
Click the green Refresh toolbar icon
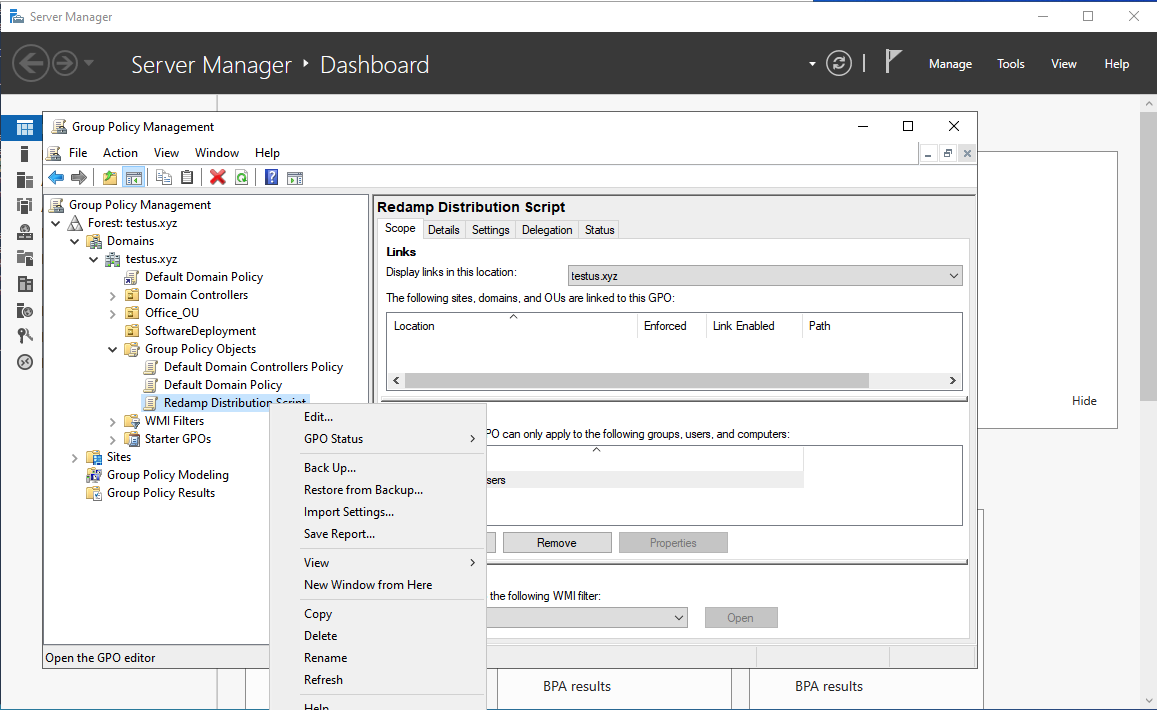point(241,178)
